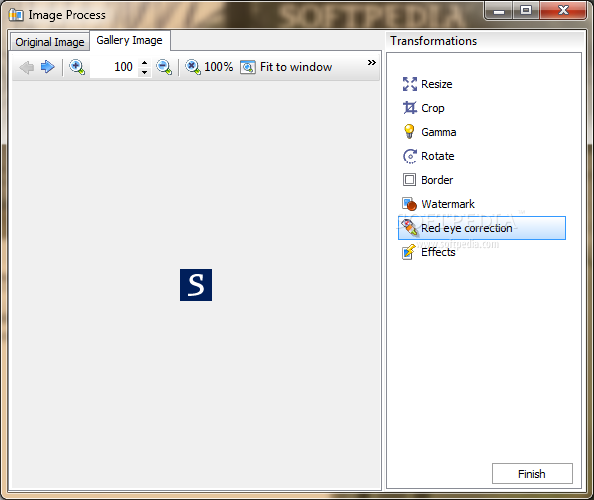
Task: Select the Border transformation icon
Action: 409,180
